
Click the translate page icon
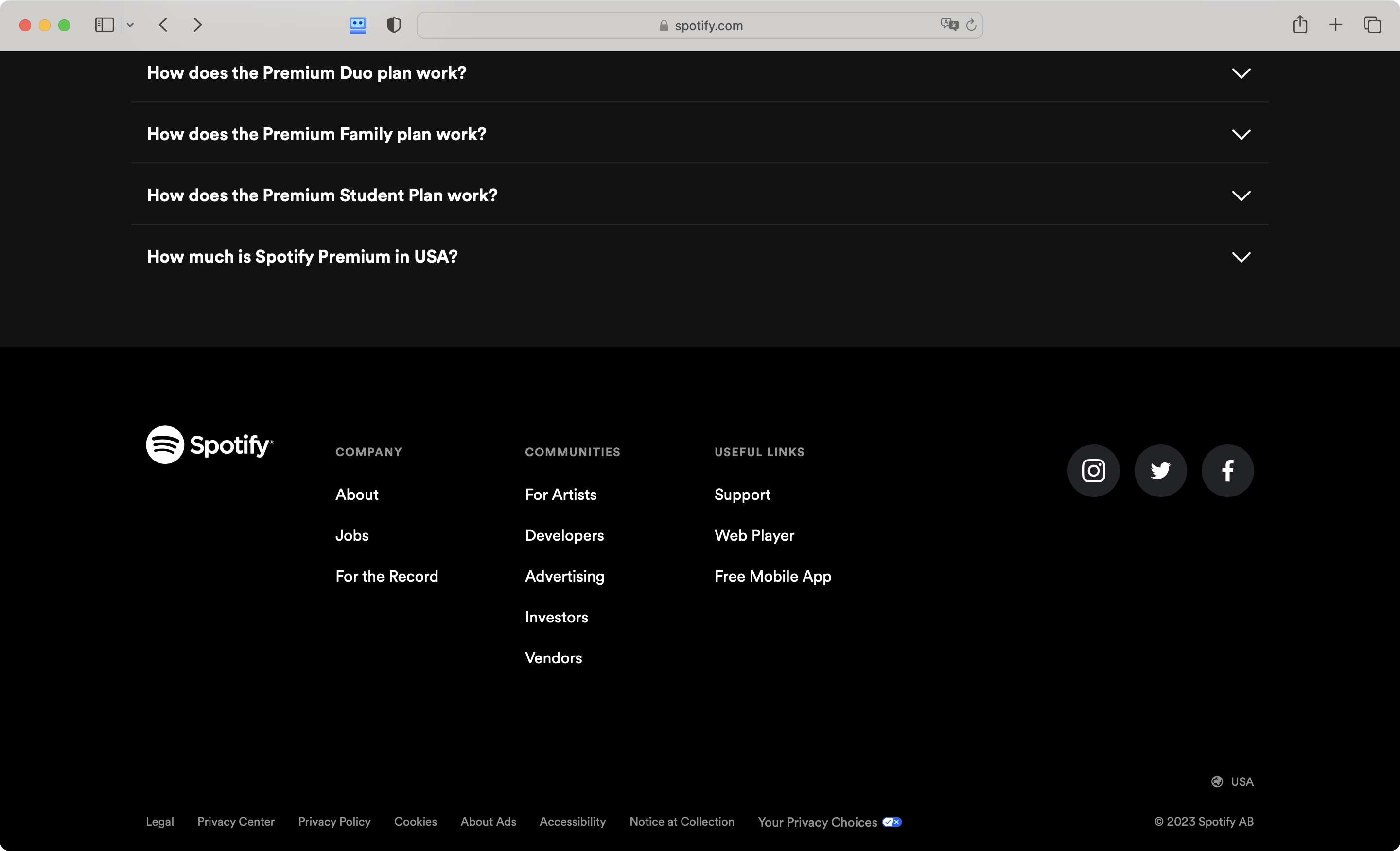point(949,24)
